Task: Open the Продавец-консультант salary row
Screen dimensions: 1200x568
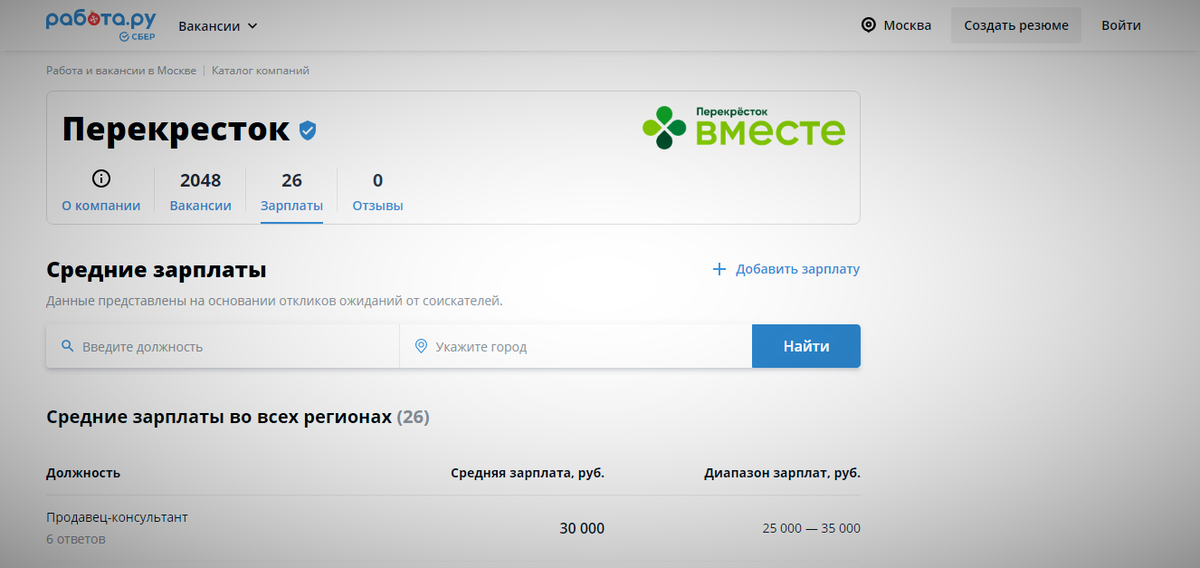Action: (453, 528)
